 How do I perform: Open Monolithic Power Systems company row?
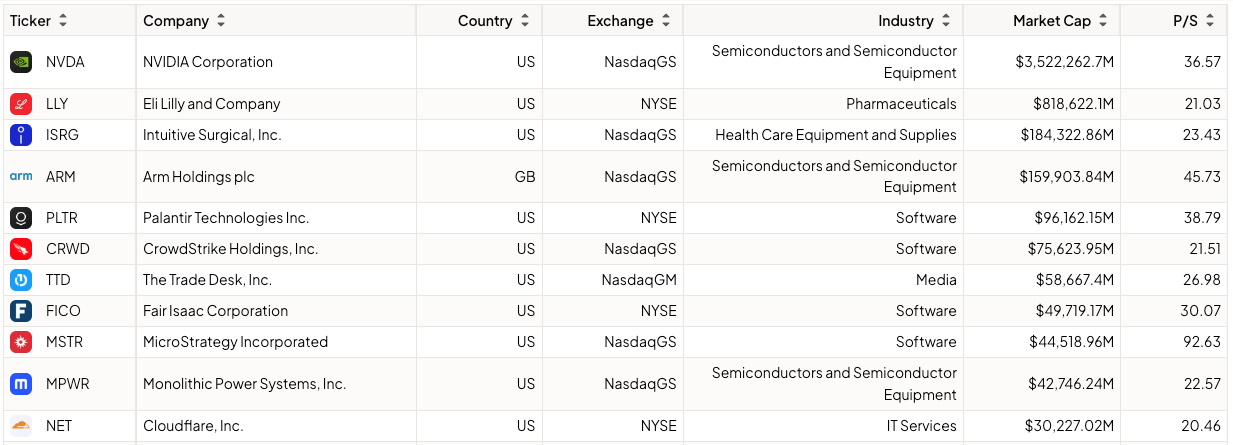[x=244, y=384]
